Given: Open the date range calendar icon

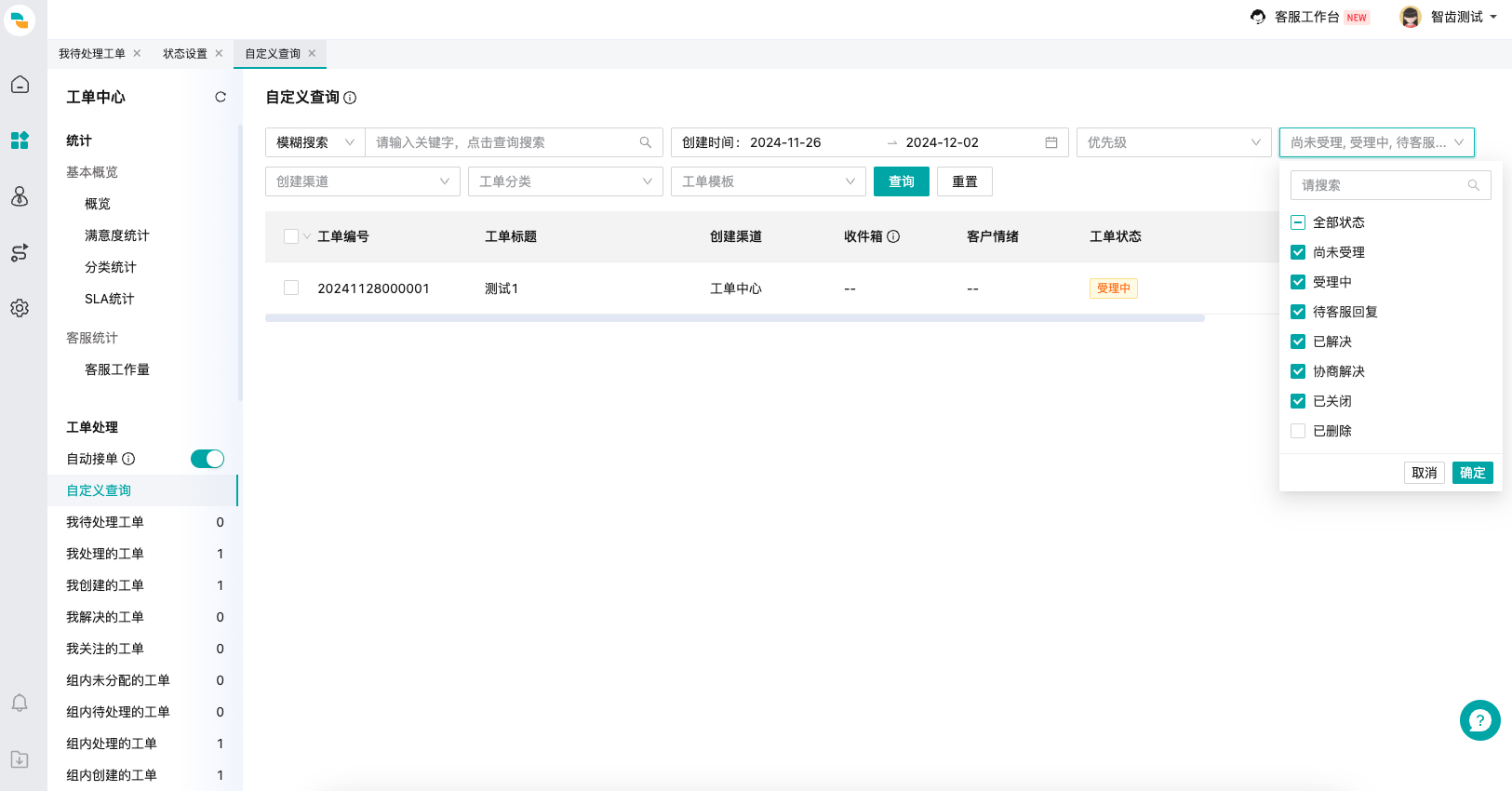Looking at the screenshot, I should (1051, 142).
